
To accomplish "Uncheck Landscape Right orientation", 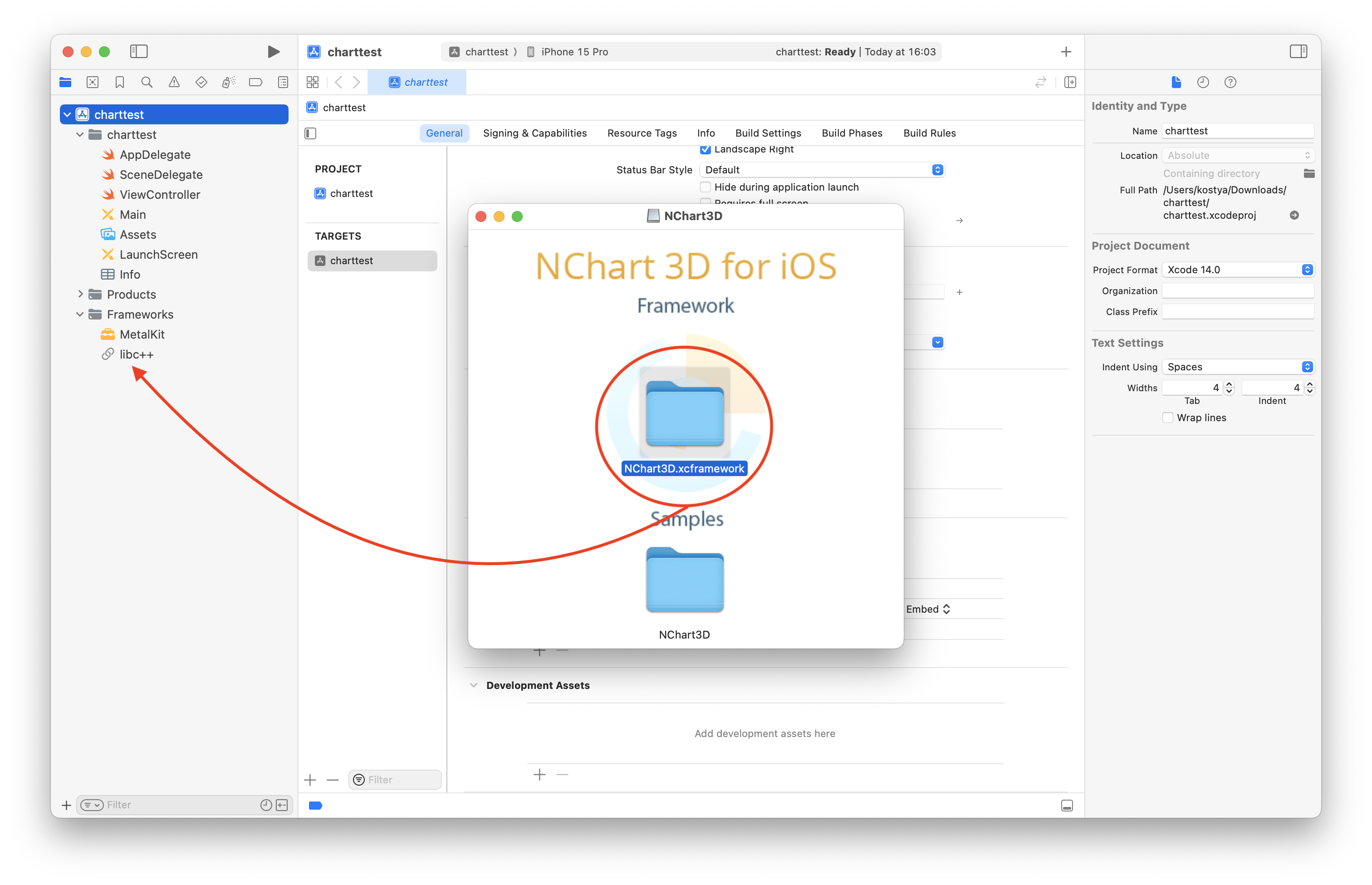I will pyautogui.click(x=706, y=149).
